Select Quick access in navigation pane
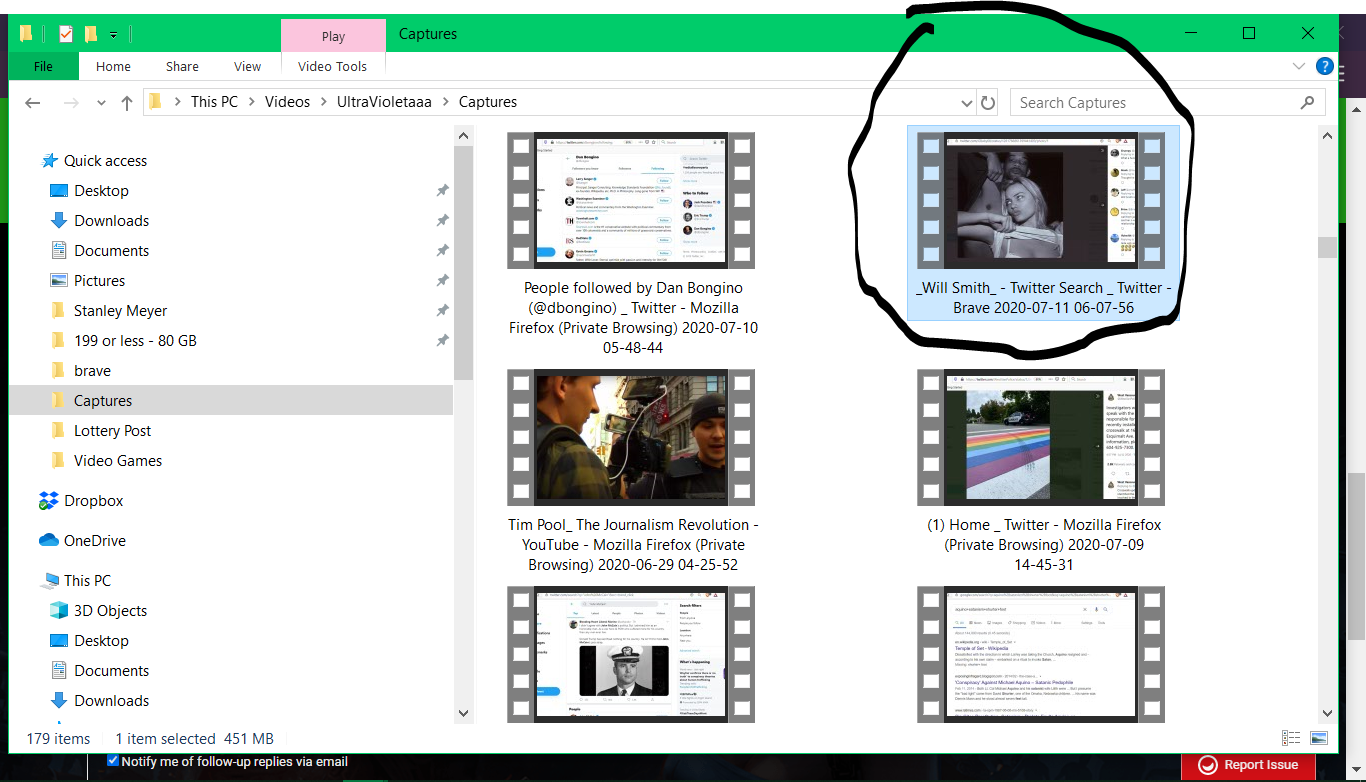1366x782 pixels. [x=105, y=161]
